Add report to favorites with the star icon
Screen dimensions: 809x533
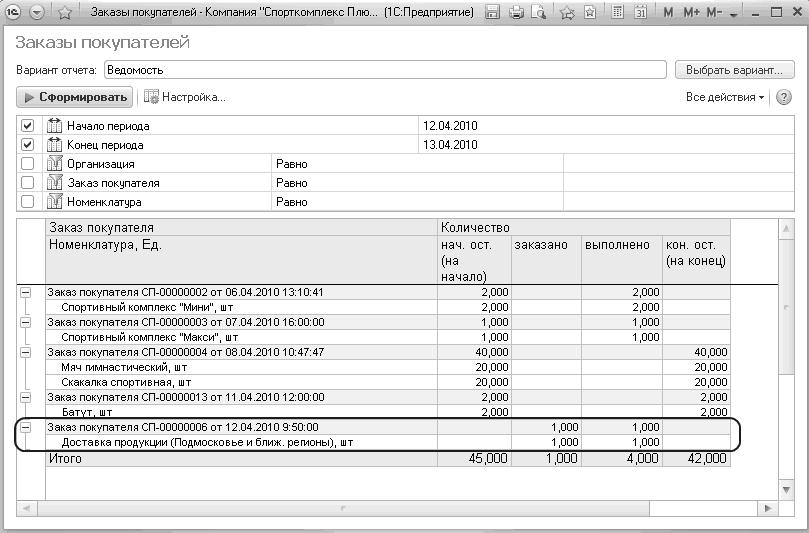click(x=65, y=12)
